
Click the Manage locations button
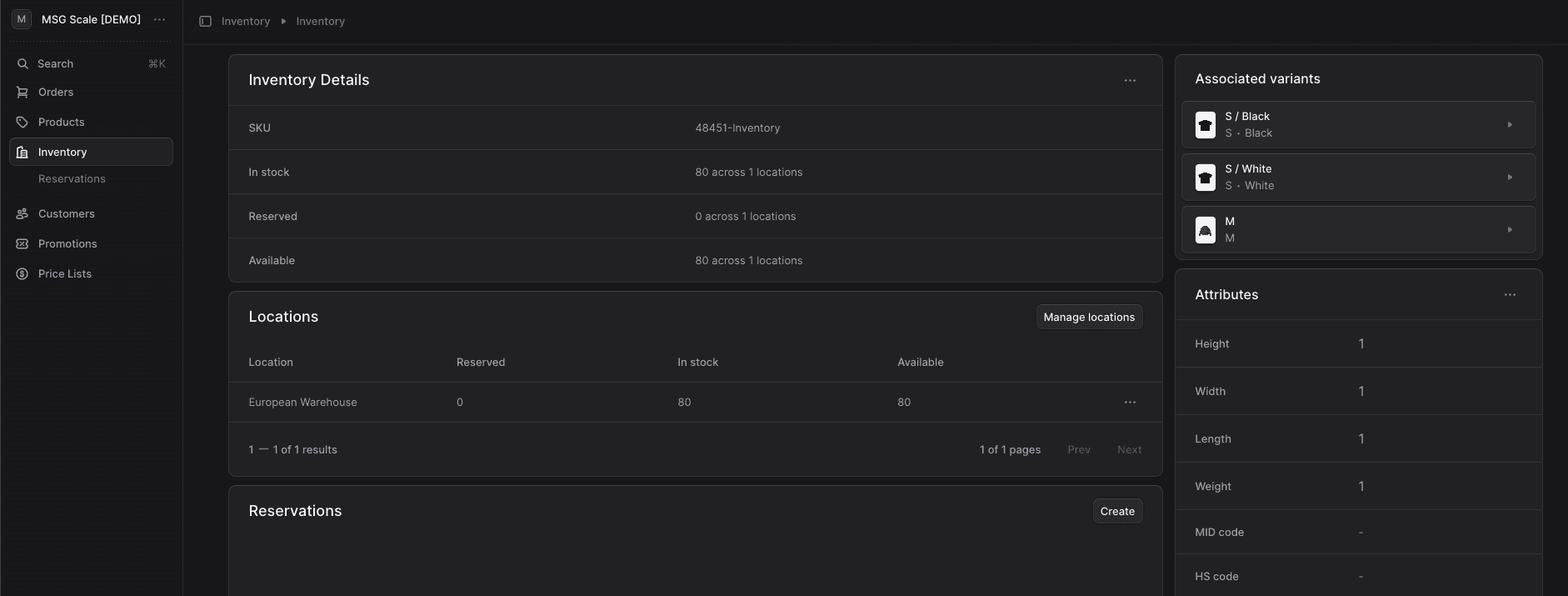click(1089, 318)
